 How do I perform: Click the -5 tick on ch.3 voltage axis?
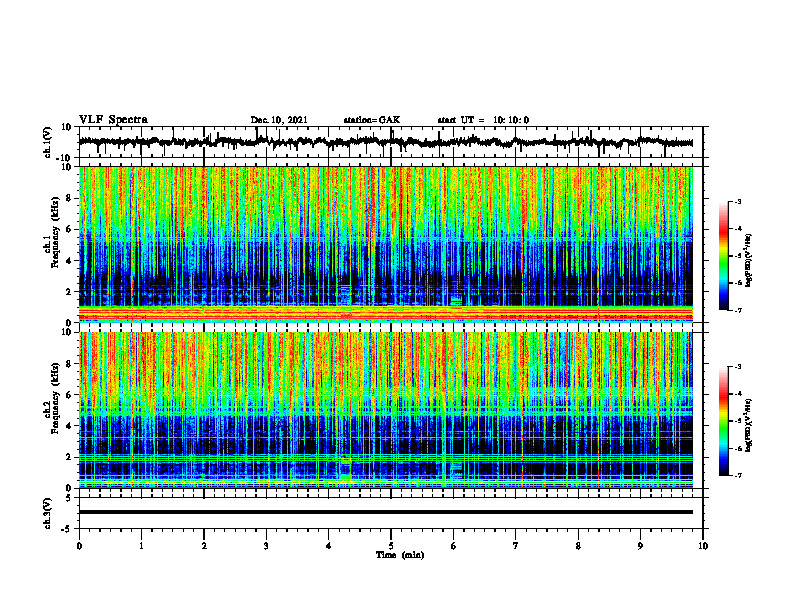coord(68,529)
